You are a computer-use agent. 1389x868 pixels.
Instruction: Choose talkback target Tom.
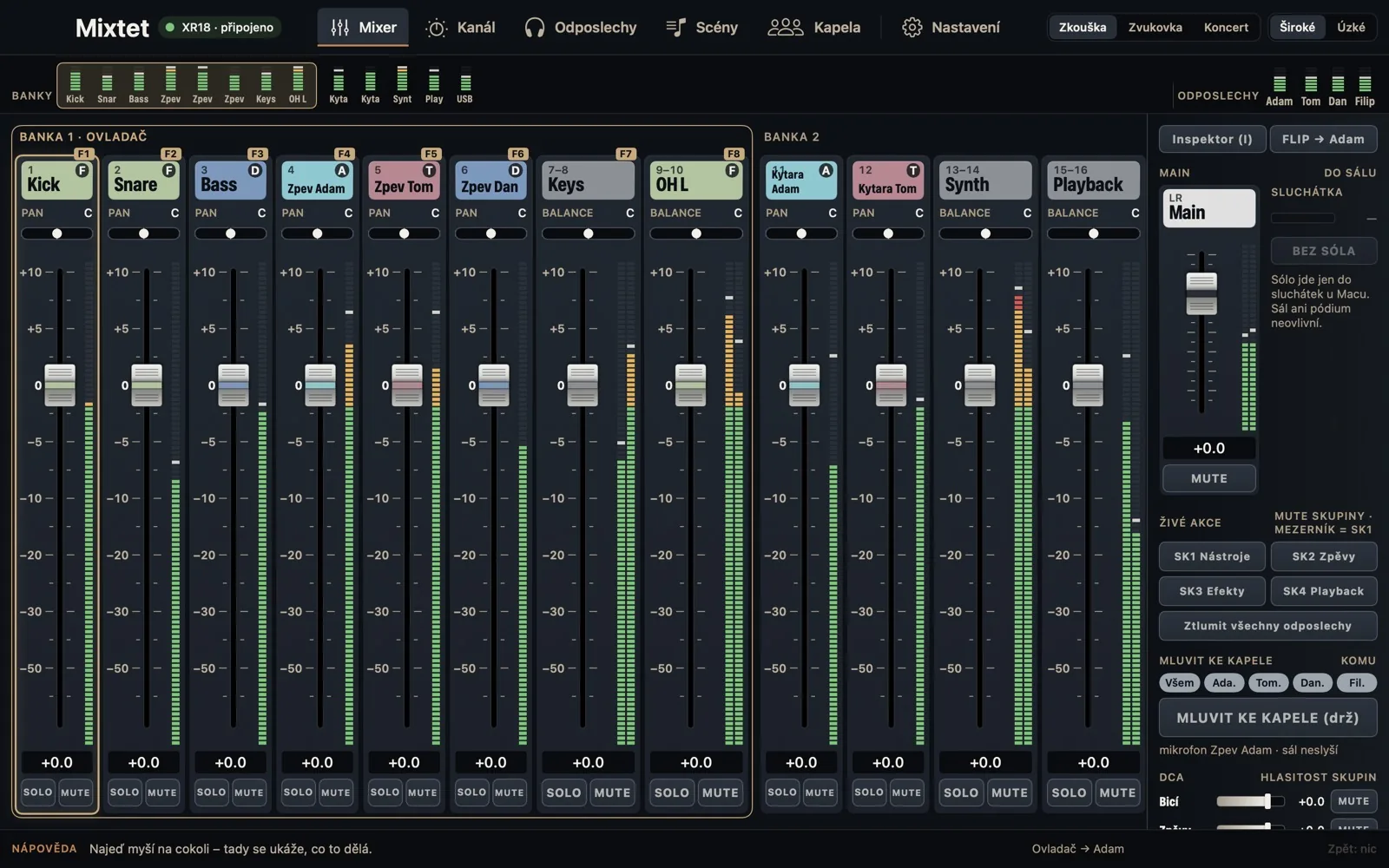1268,683
